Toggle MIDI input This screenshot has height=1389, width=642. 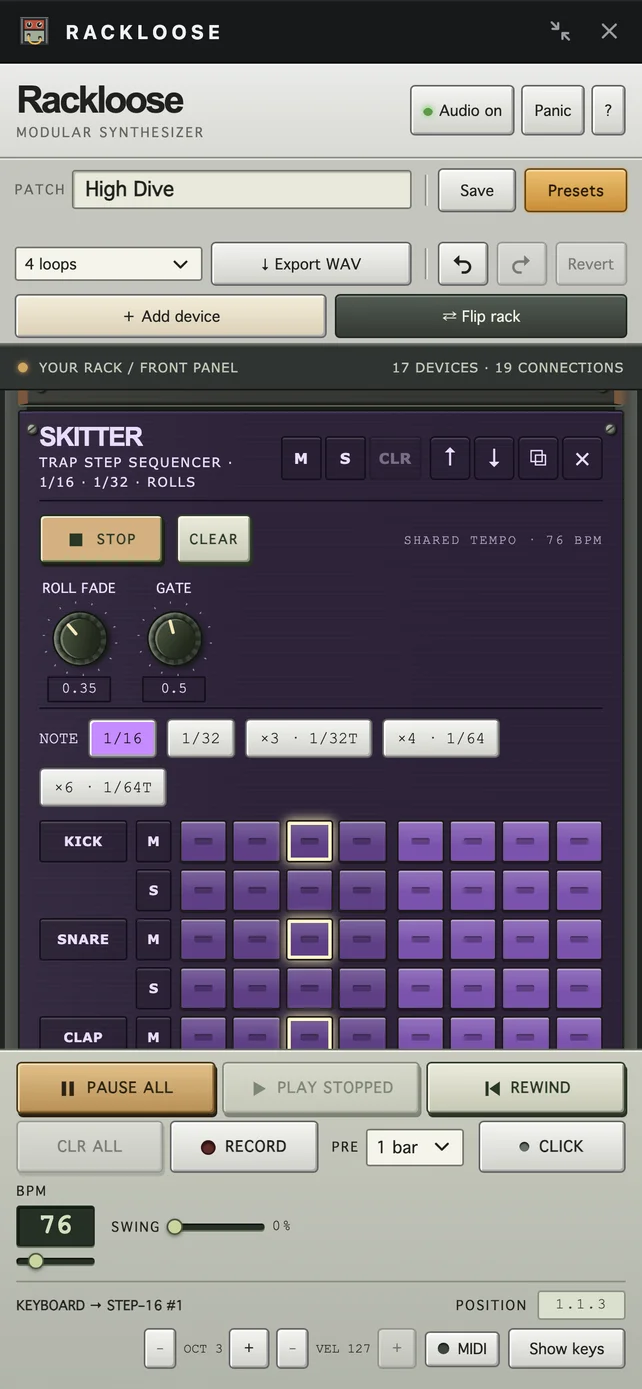[x=462, y=1348]
